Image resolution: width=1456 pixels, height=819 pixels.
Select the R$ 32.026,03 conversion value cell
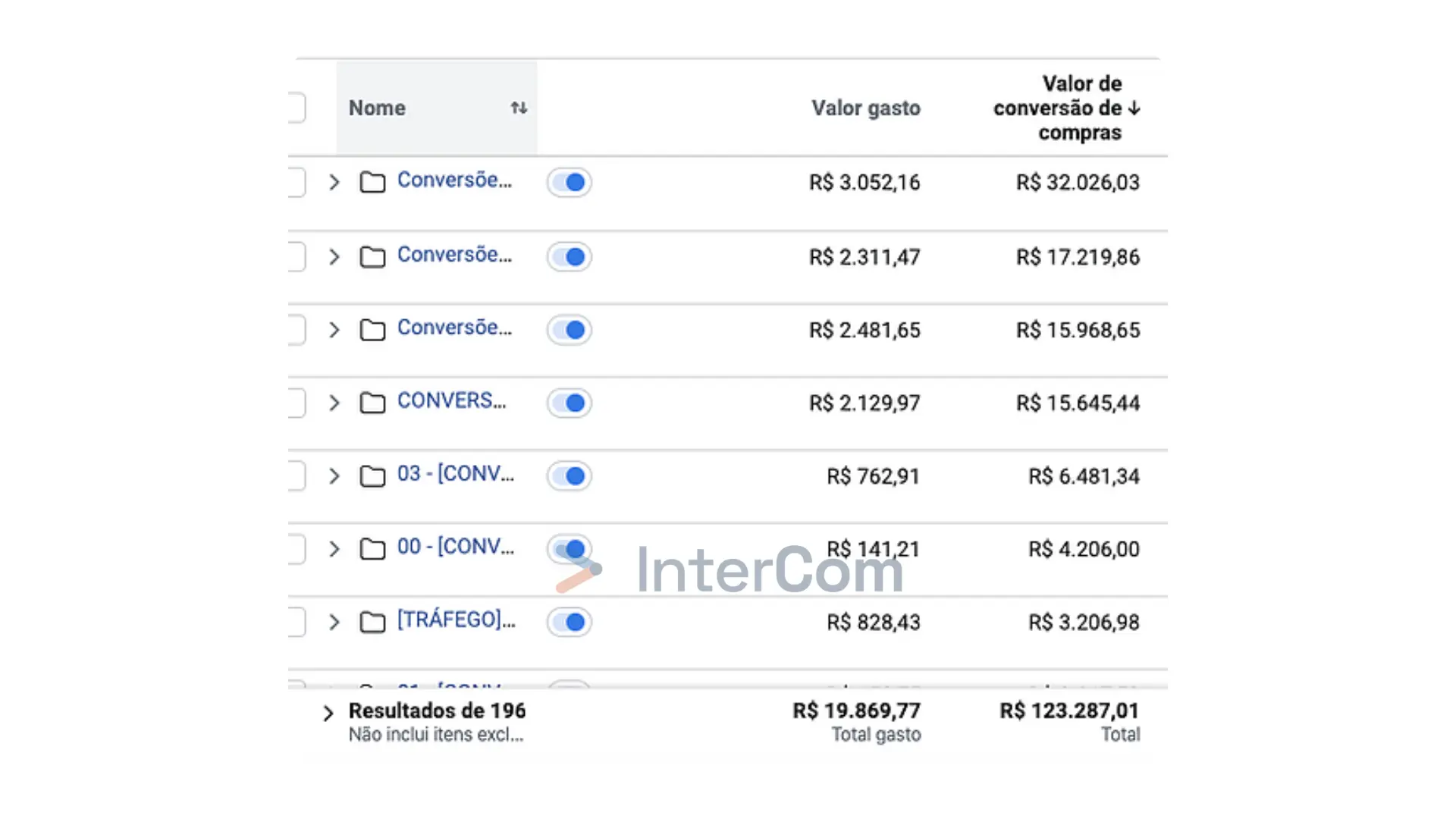click(x=1078, y=183)
